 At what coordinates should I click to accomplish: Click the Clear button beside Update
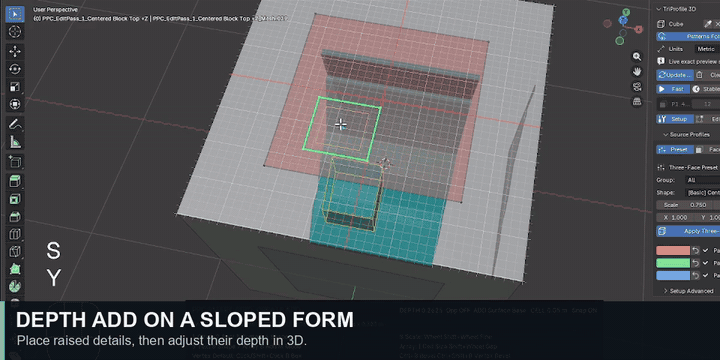click(x=707, y=75)
